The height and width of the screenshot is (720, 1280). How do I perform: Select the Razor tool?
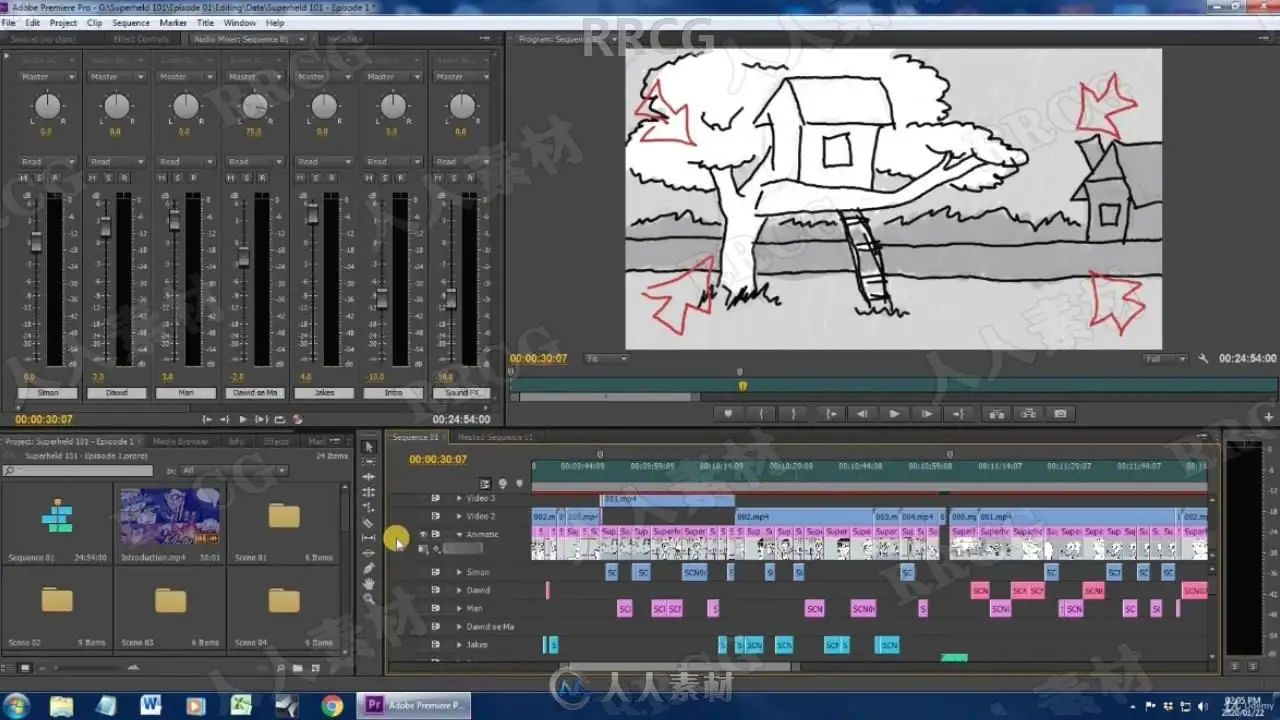pyautogui.click(x=369, y=523)
